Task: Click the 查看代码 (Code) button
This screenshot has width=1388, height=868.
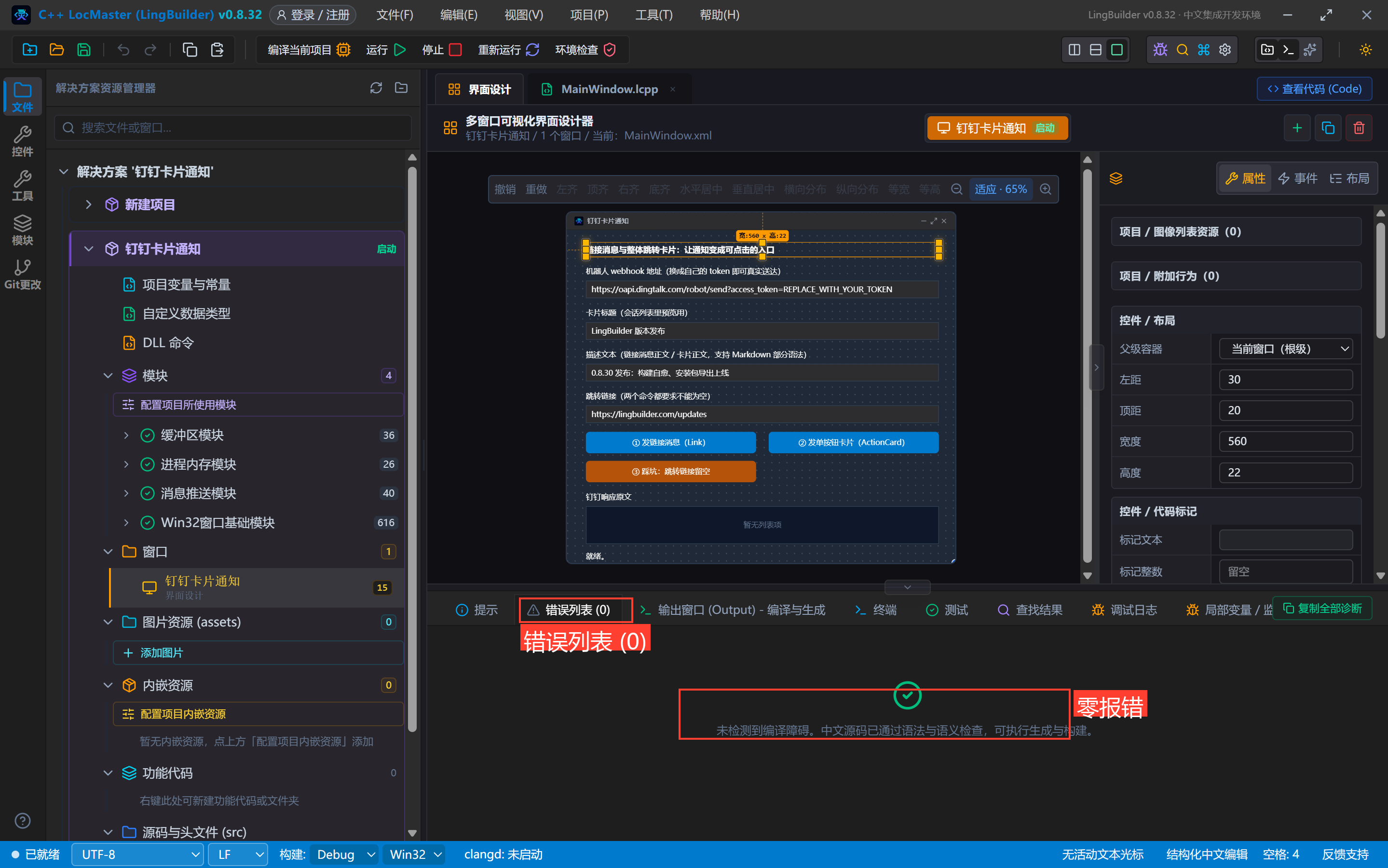Action: click(1315, 89)
